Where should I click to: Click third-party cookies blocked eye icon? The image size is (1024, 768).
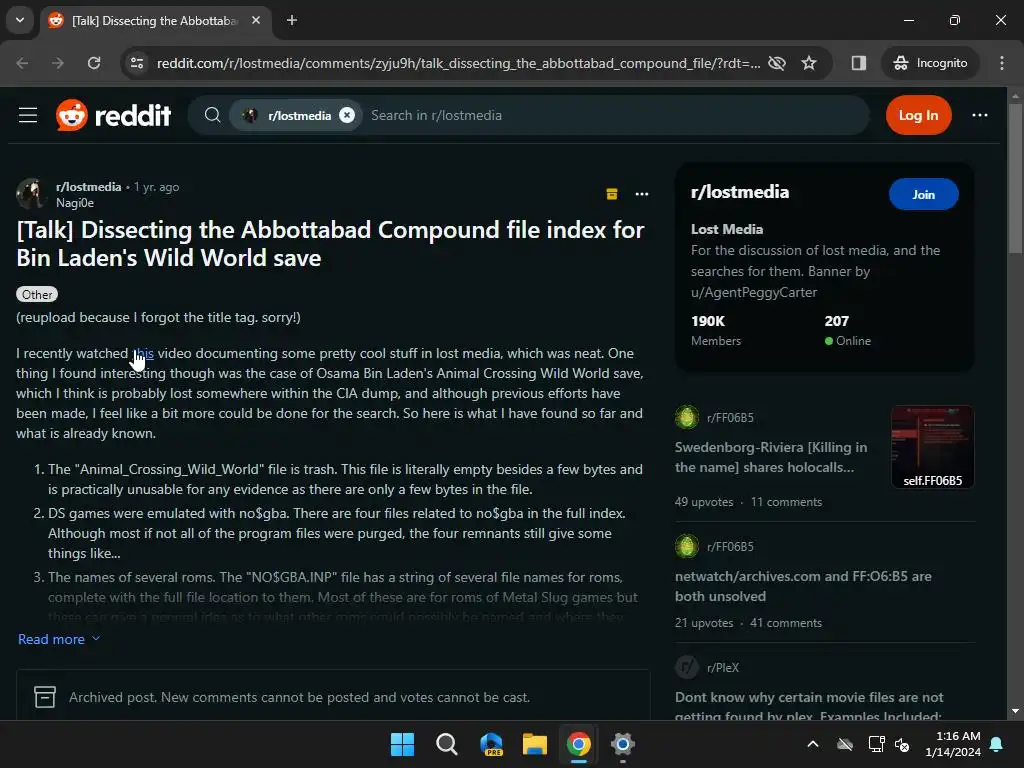coord(776,63)
